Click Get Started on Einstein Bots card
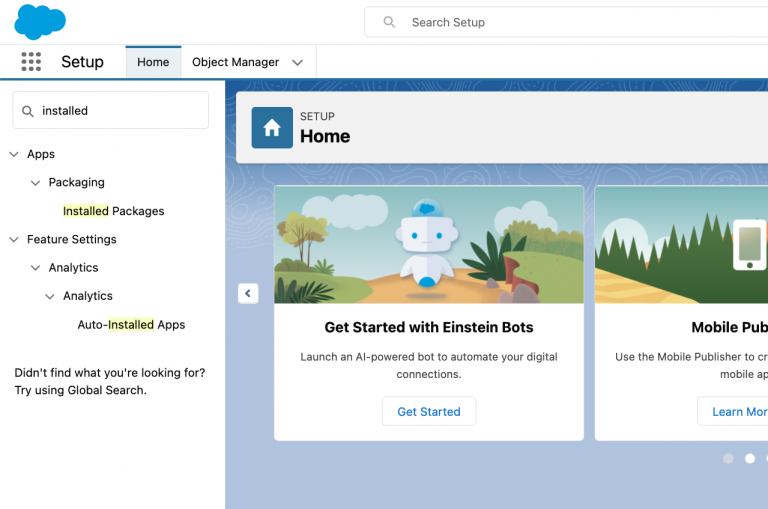 pos(429,412)
